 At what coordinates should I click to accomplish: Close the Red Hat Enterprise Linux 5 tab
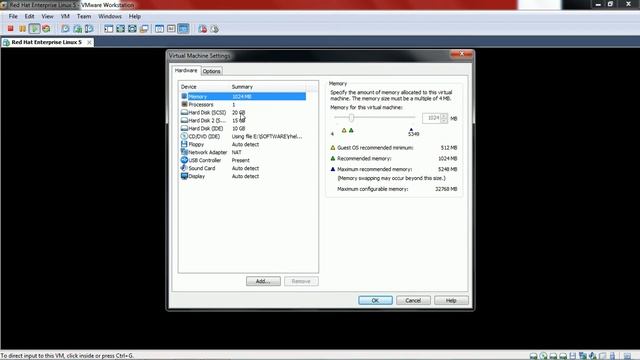(89, 42)
